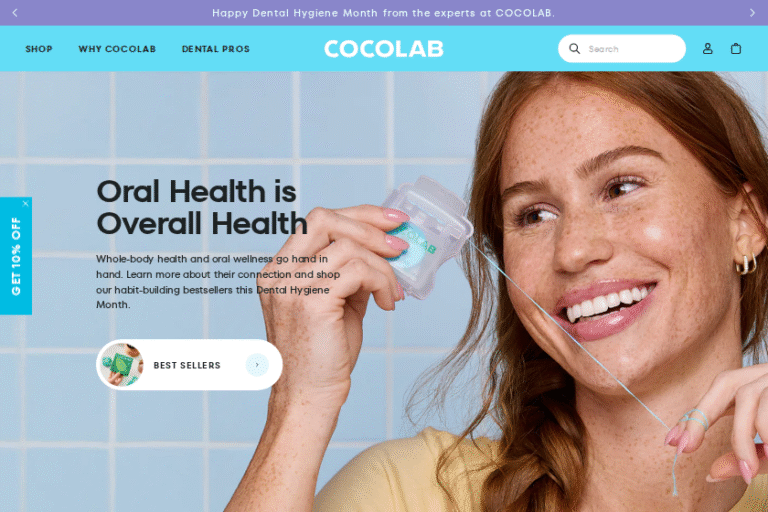Open the Why Cocolab menu item
Viewport: 768px width, 512px height.
point(117,49)
